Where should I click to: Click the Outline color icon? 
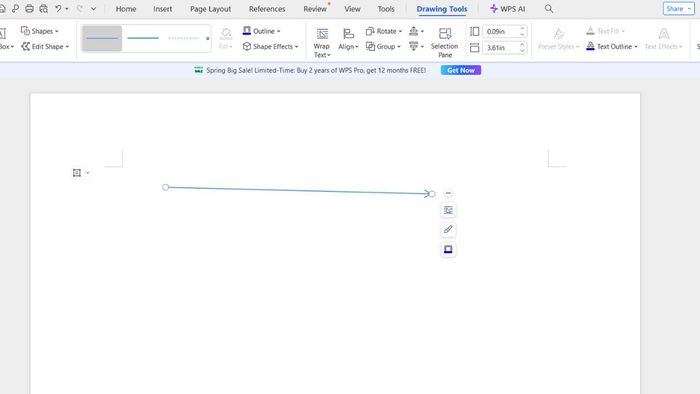pyautogui.click(x=246, y=31)
